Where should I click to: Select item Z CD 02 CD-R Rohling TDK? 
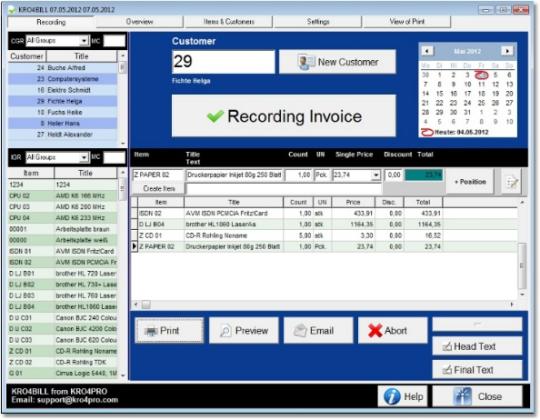[63, 362]
